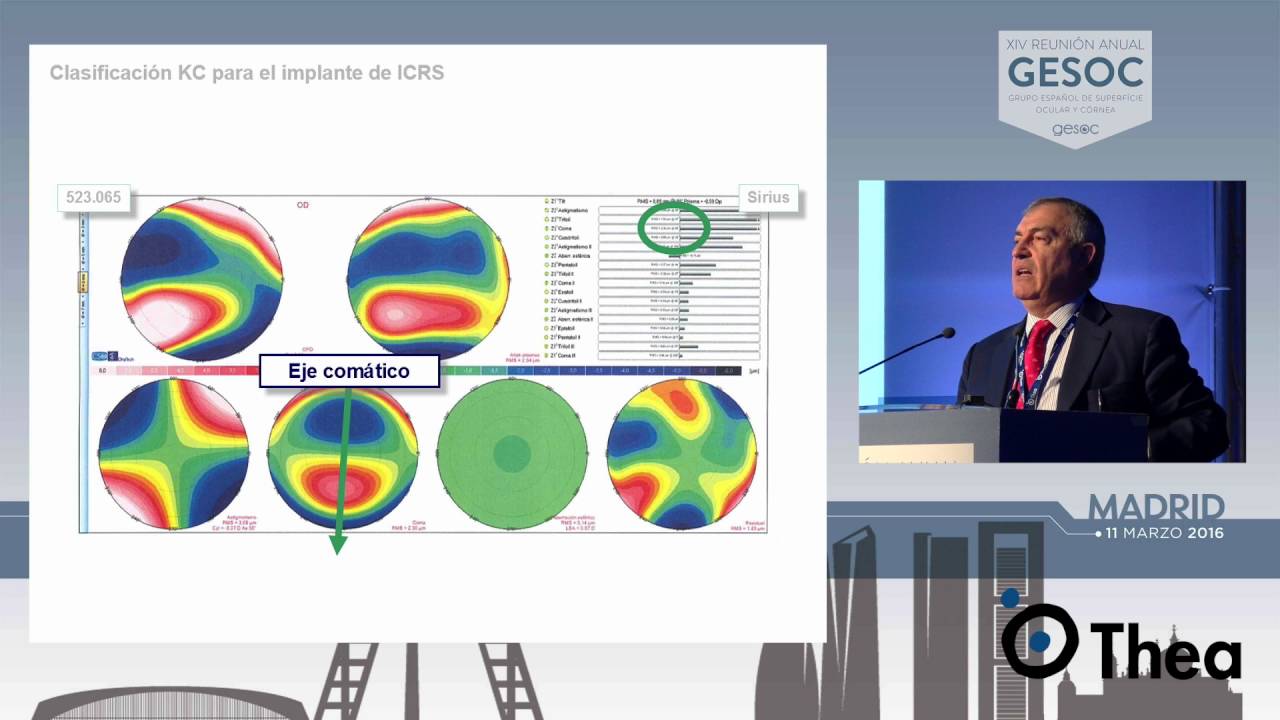Click the 'Coma III' coefficient row label

pos(564,355)
